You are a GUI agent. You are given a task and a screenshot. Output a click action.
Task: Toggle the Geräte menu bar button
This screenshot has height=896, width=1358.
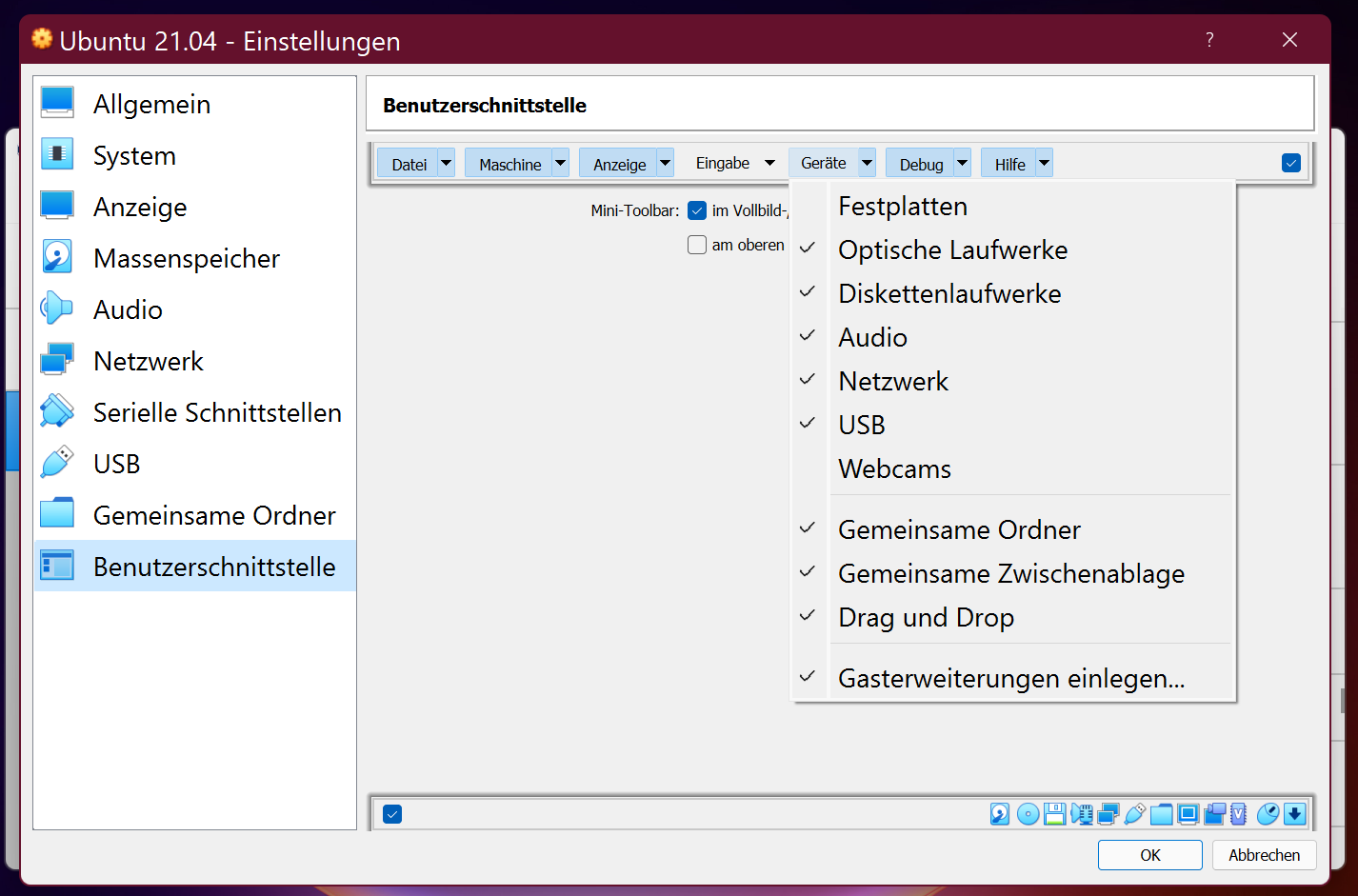(824, 163)
